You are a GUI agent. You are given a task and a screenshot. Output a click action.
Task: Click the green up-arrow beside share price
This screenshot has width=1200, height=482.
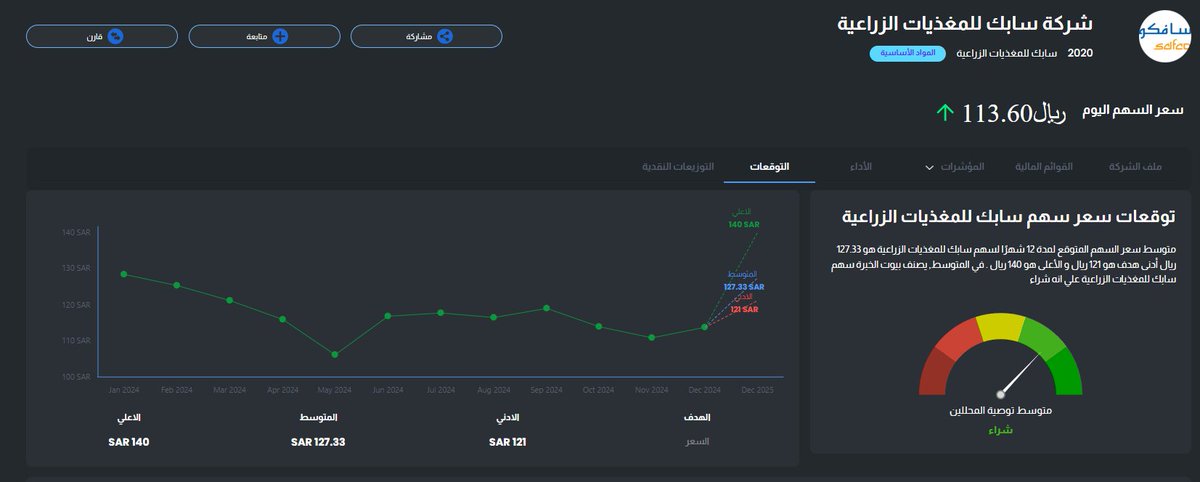(944, 113)
